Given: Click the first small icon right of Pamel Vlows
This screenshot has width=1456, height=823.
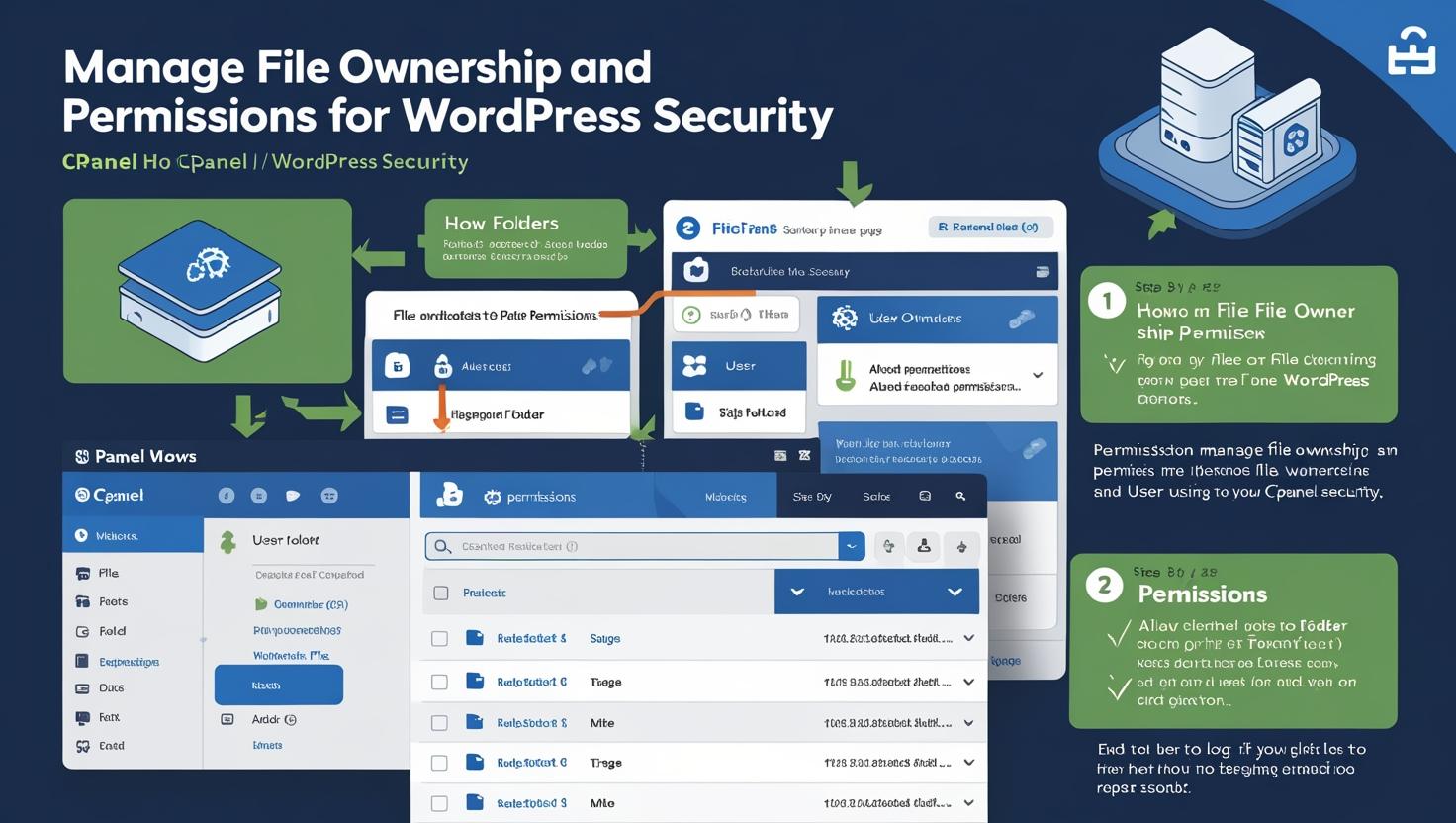Looking at the screenshot, I should click(x=780, y=456).
